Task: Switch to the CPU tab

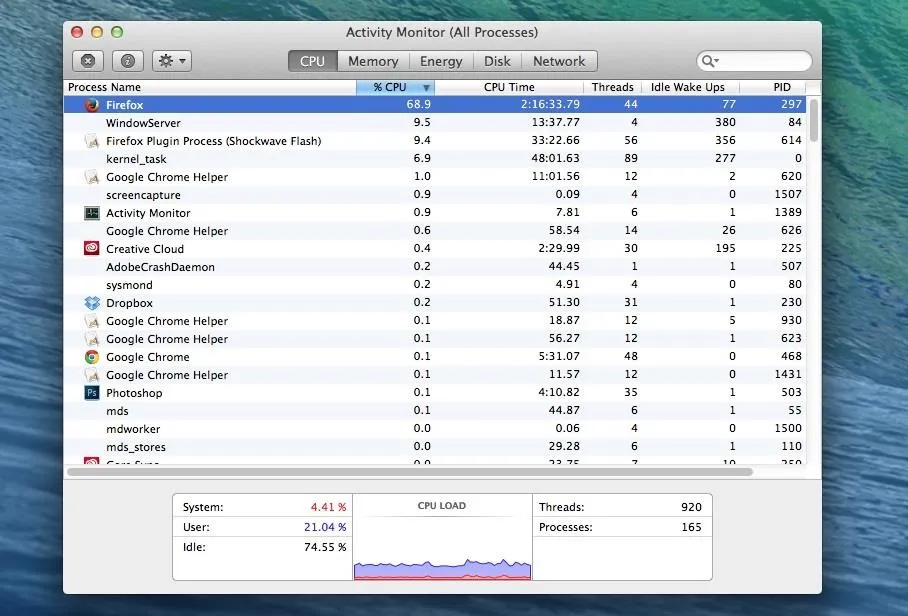Action: [x=313, y=61]
